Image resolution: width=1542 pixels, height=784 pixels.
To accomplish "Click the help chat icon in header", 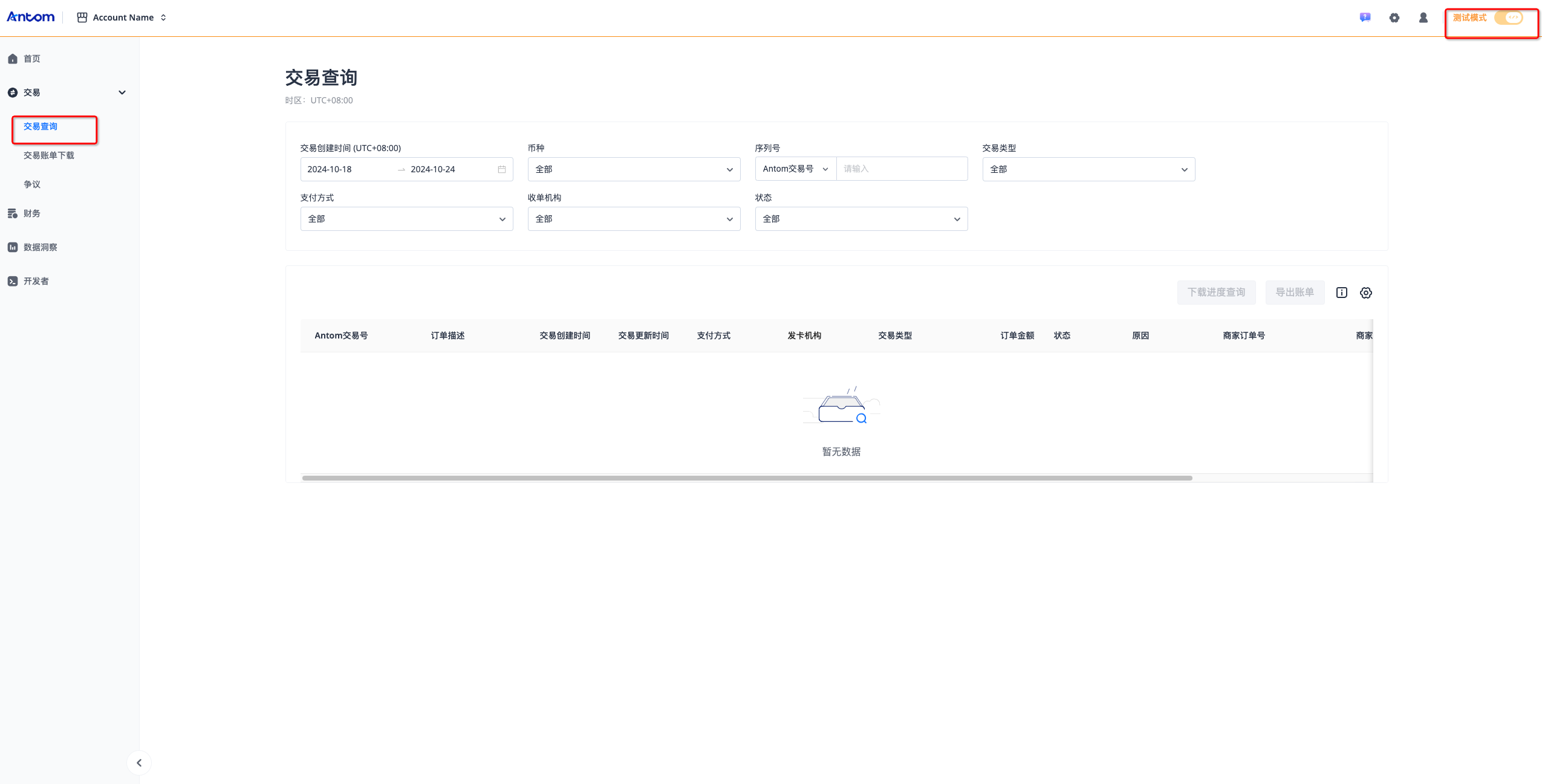I will click(x=1365, y=18).
